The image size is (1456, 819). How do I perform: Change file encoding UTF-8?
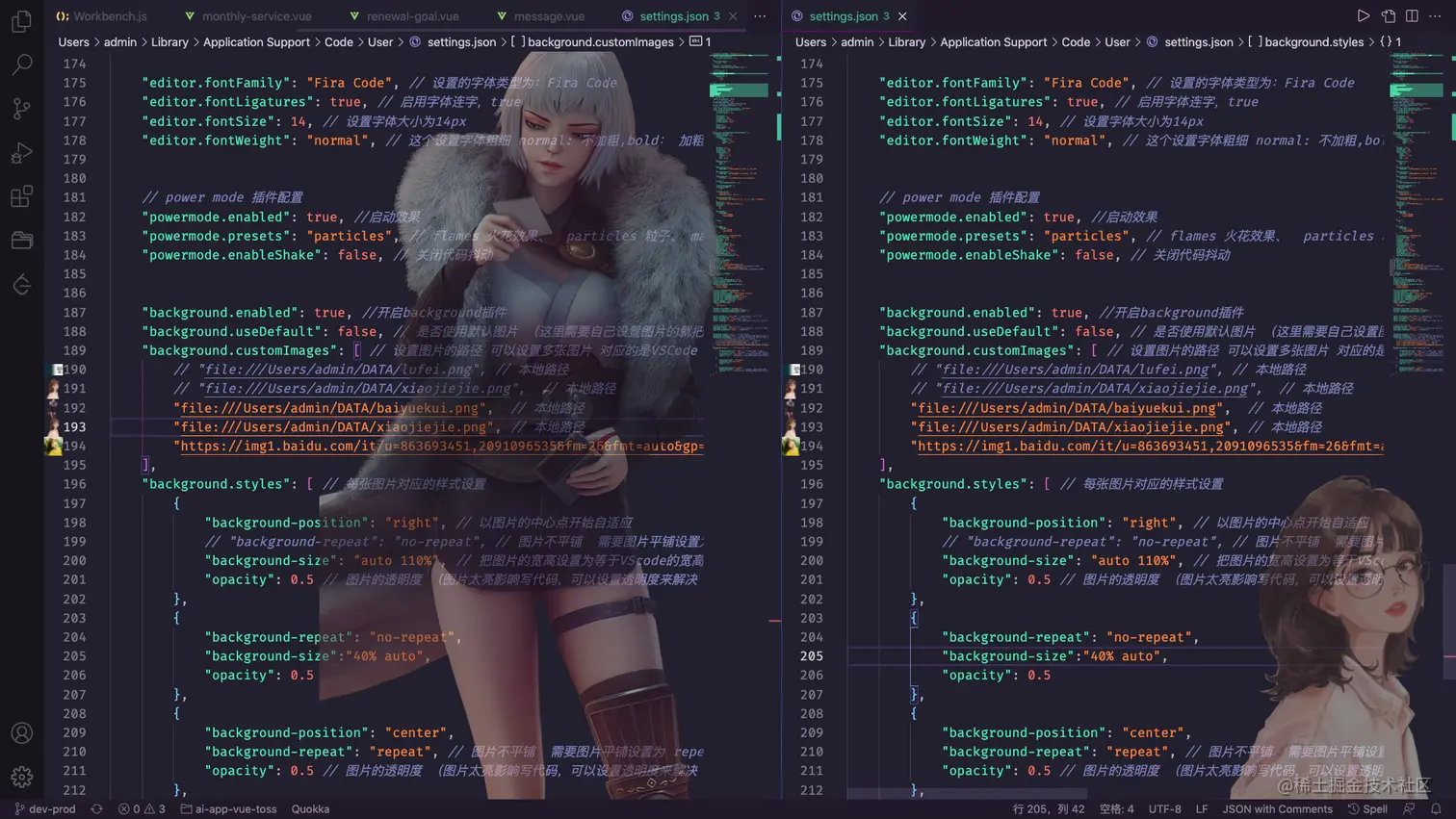[x=1164, y=809]
